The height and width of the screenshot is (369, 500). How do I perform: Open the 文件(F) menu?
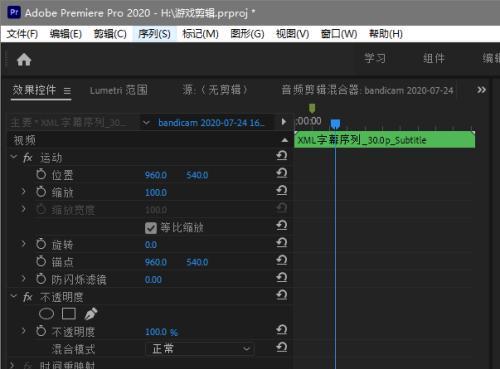[x=22, y=34]
